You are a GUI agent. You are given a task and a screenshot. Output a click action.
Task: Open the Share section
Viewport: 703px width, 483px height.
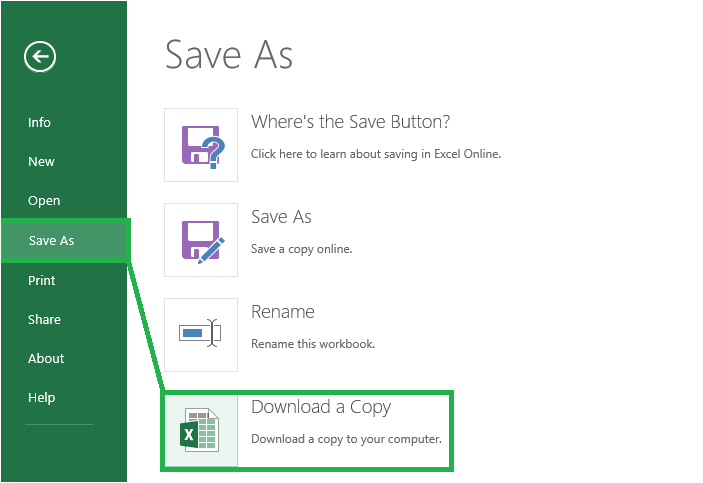[44, 319]
